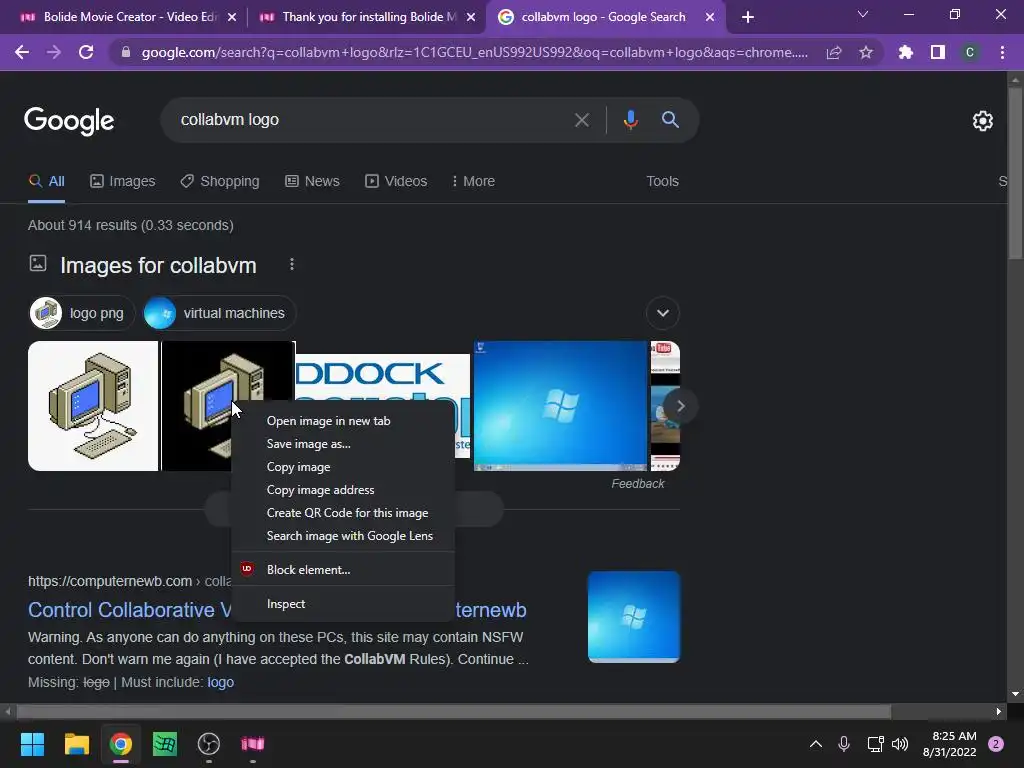Show hidden system tray icons
The width and height of the screenshot is (1024, 768).
click(x=816, y=744)
